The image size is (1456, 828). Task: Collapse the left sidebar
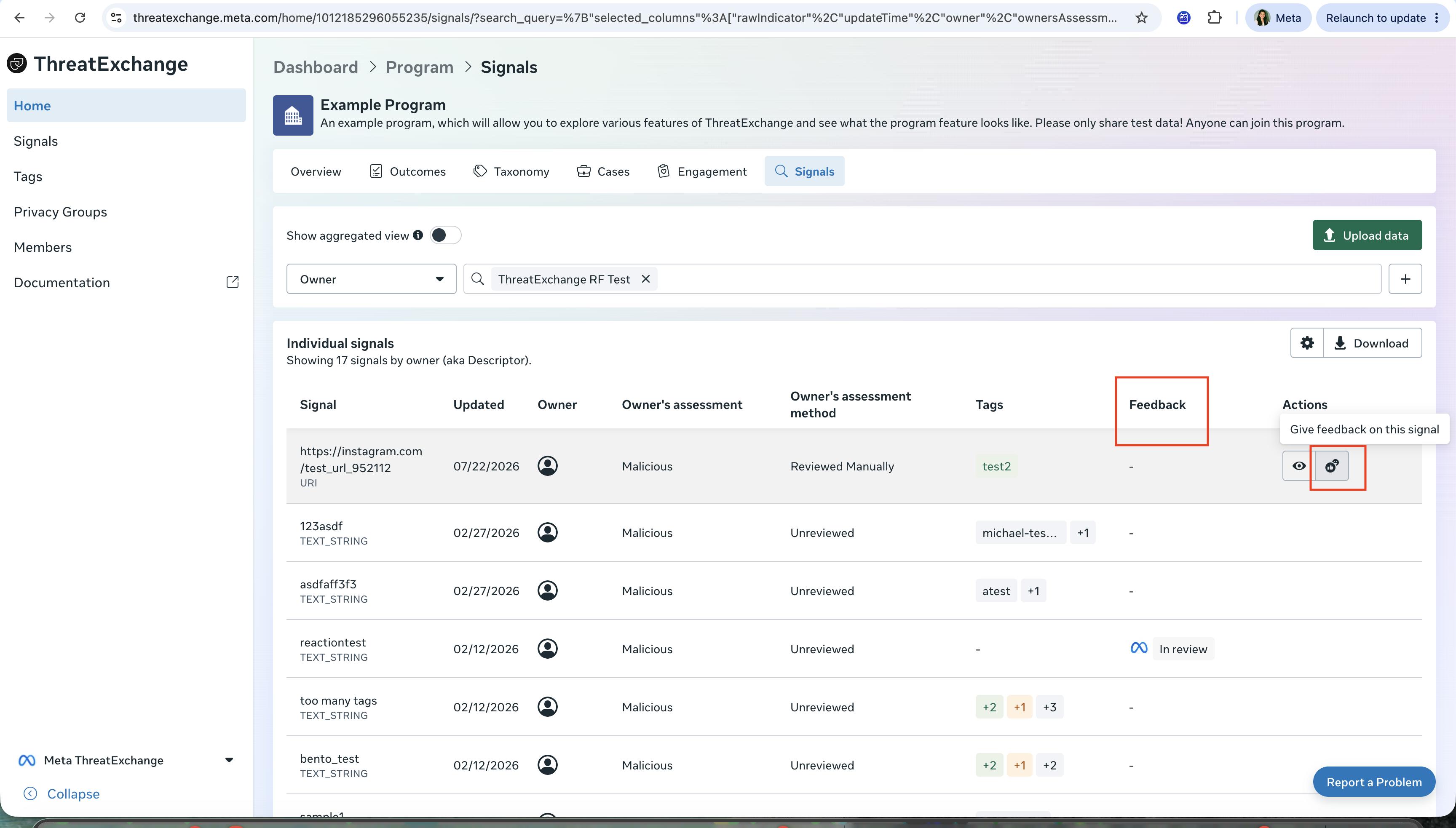[62, 793]
